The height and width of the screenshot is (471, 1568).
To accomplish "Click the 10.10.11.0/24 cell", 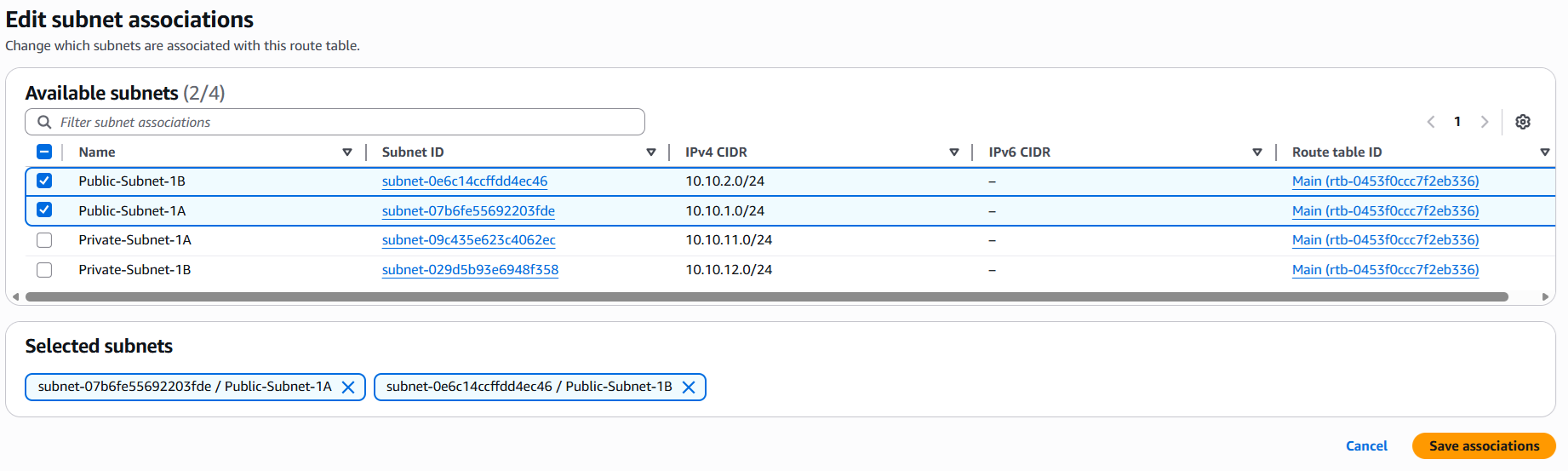I will 729,240.
